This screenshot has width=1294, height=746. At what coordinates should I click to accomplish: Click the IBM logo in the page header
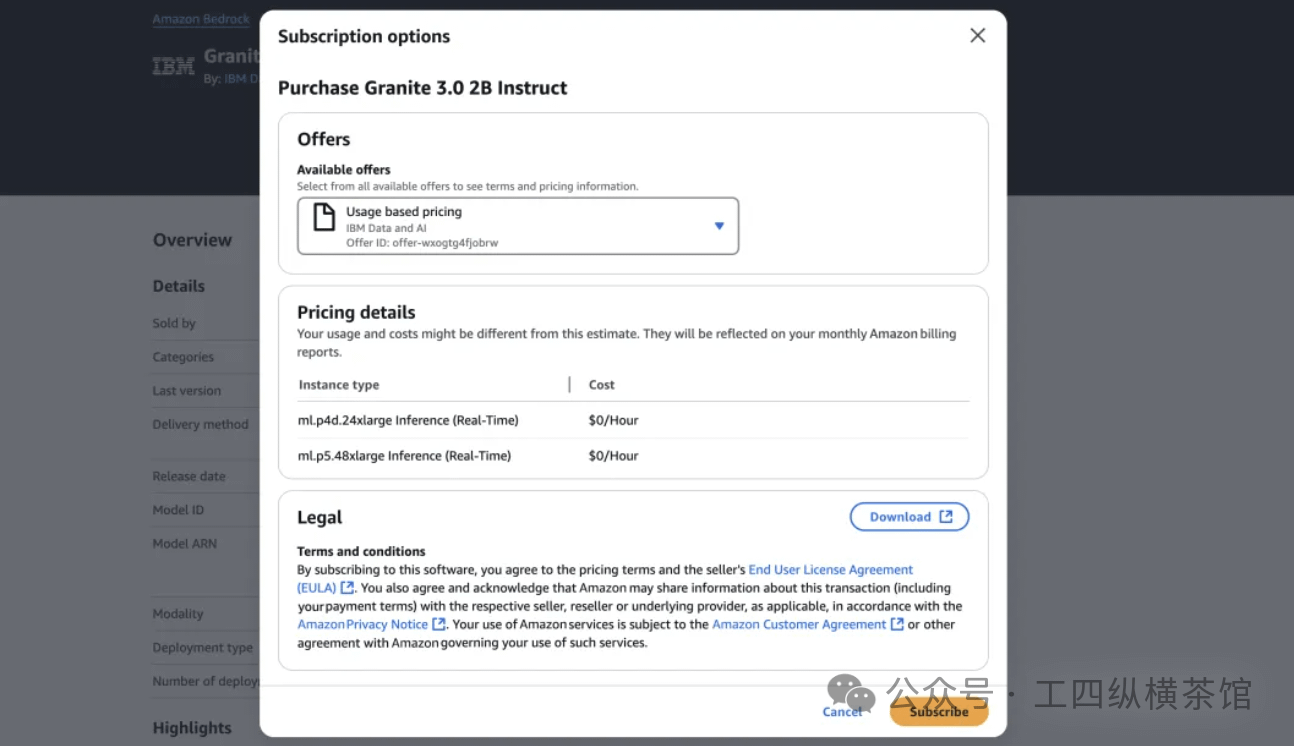(173, 67)
